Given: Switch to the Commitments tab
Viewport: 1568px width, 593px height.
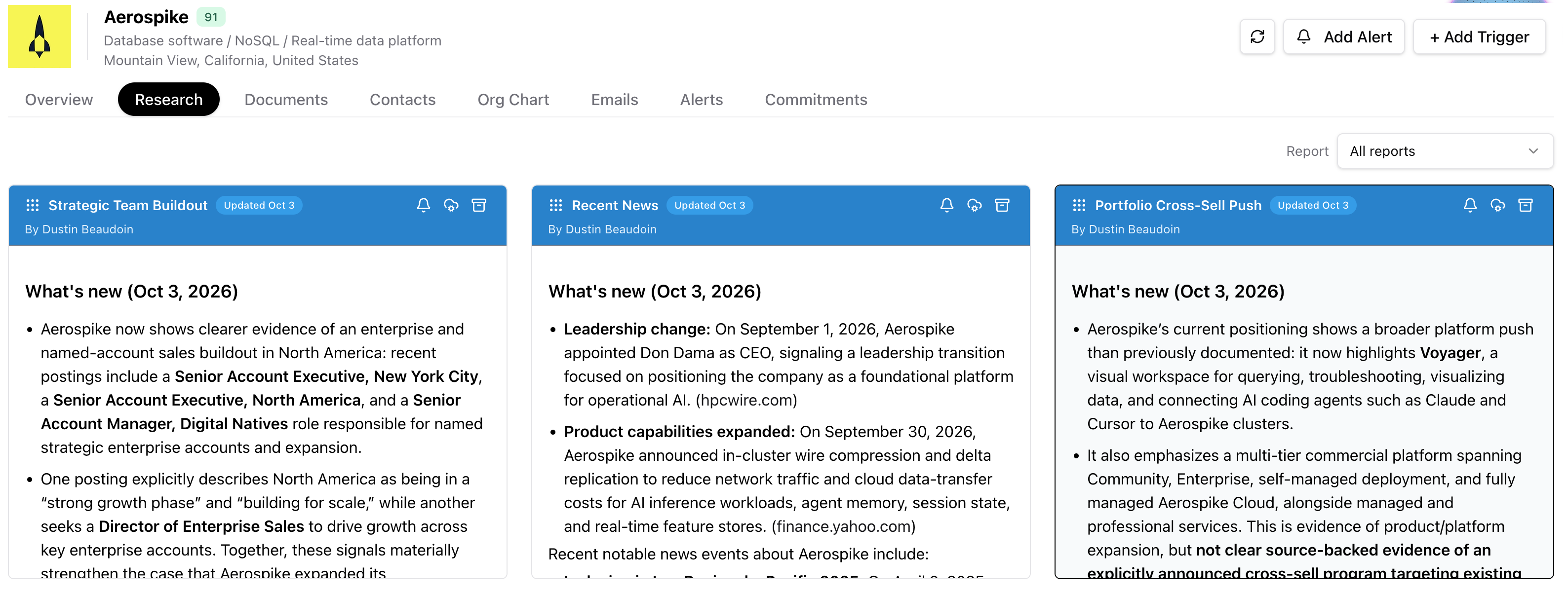Looking at the screenshot, I should pyautogui.click(x=816, y=99).
